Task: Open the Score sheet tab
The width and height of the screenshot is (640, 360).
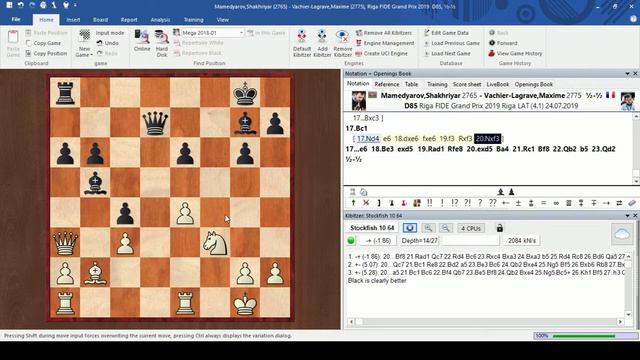Action: (467, 84)
